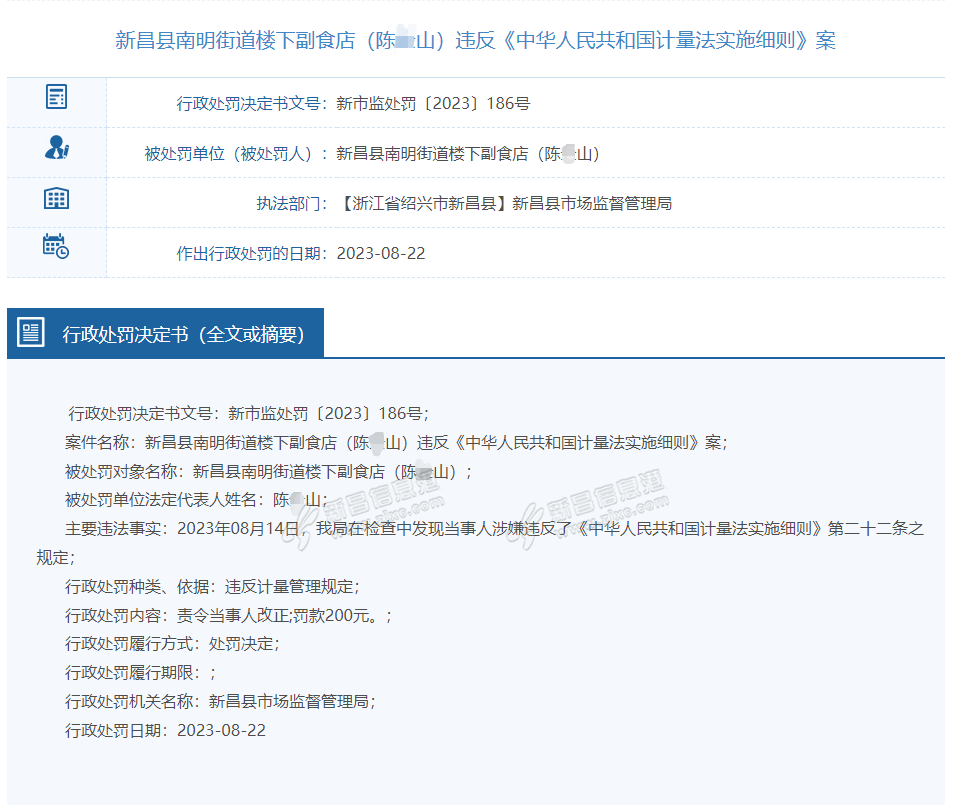The height and width of the screenshot is (806, 953).
Task: Click the person icon in the 被处罚单位 row
Action: 56,148
